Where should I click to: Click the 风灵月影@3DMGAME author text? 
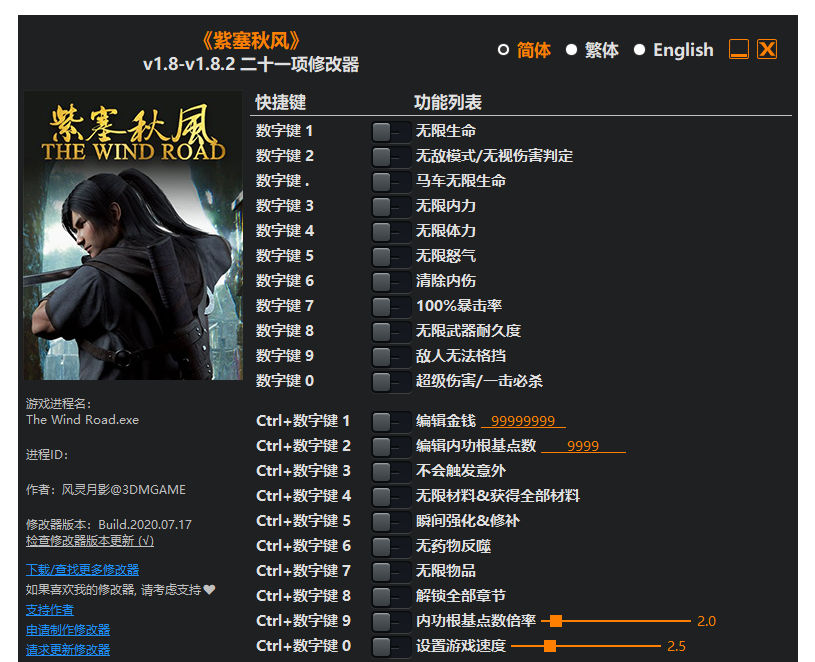click(x=124, y=489)
